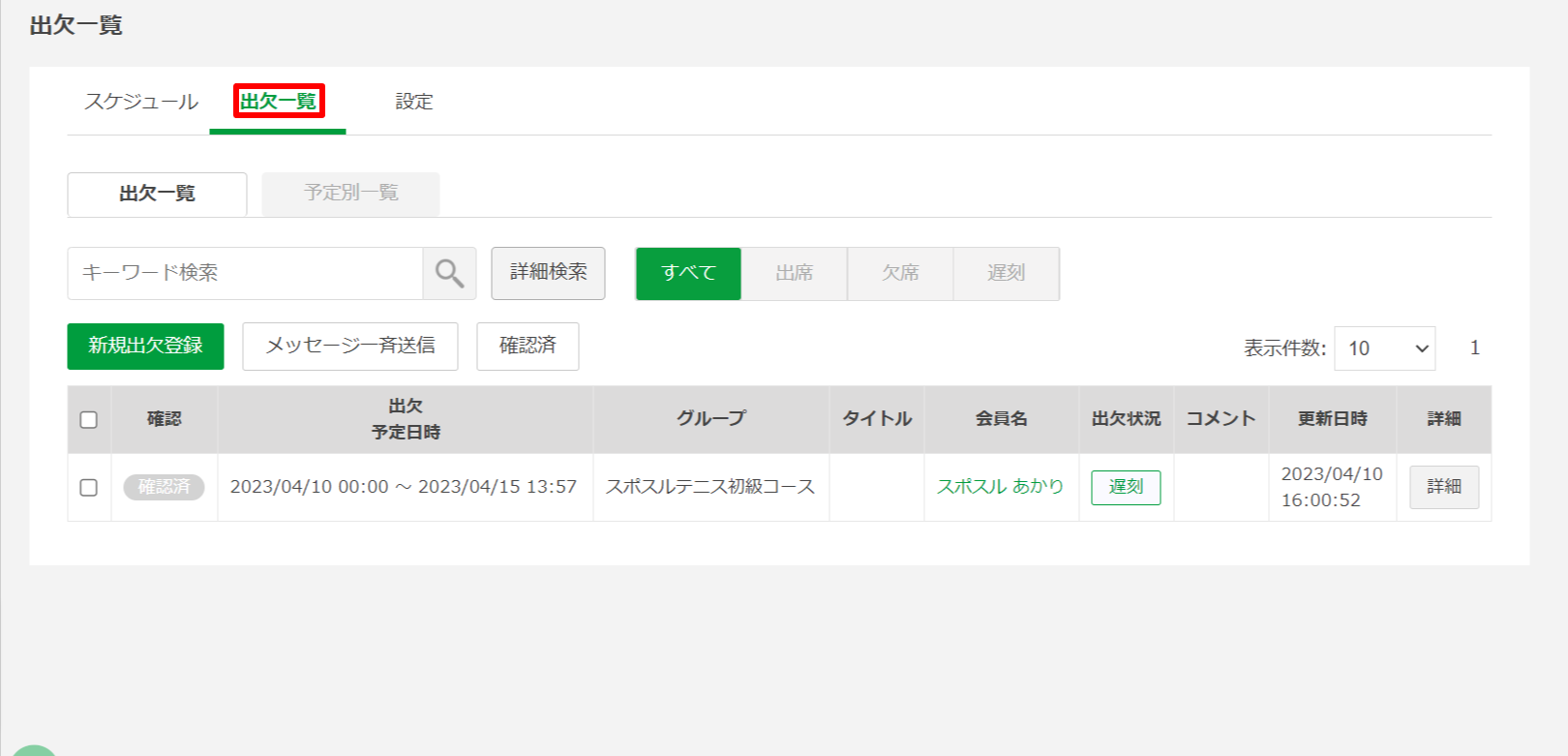This screenshot has width=1568, height=756.
Task: Filter attendance by 出席
Action: pos(795,274)
